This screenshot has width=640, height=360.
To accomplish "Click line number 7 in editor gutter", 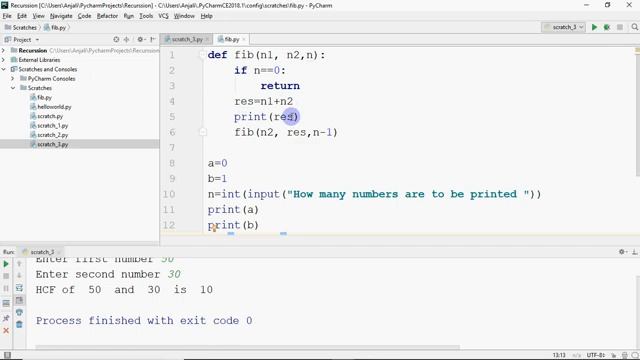I will [172, 147].
